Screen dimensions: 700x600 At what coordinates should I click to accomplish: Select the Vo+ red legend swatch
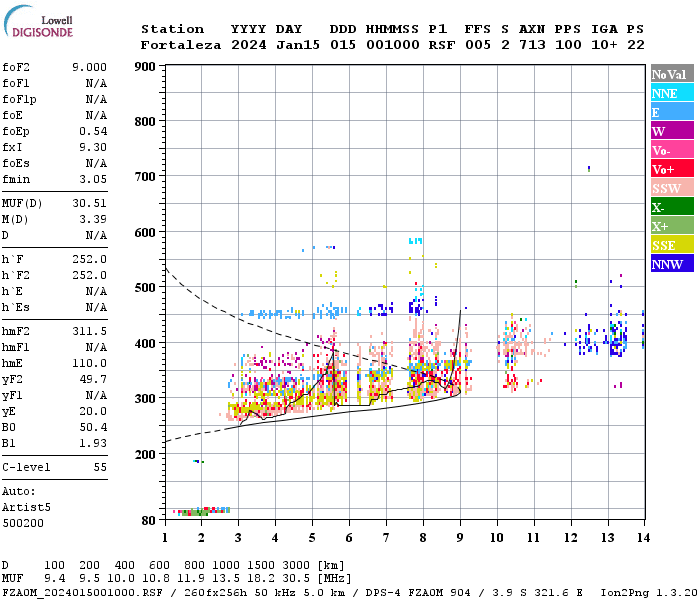pyautogui.click(x=672, y=169)
